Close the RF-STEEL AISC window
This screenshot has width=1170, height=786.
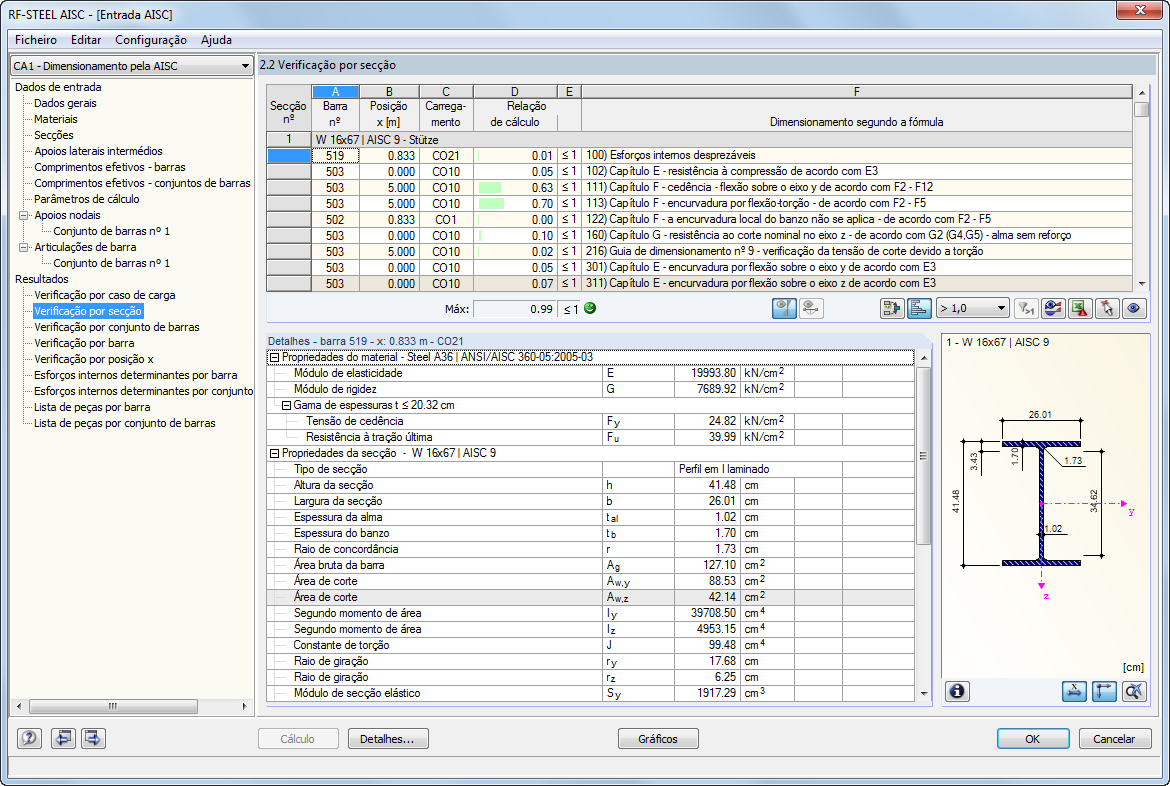[1140, 9]
